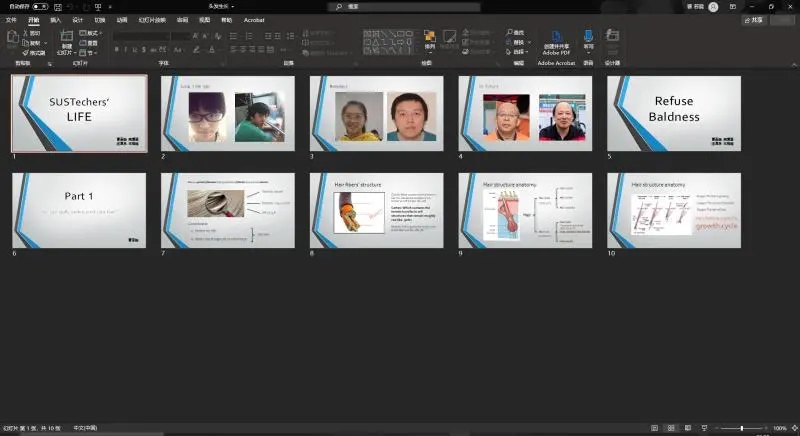Click Slide Sorter view icon in status bar
The width and height of the screenshot is (800, 436).
(671, 428)
